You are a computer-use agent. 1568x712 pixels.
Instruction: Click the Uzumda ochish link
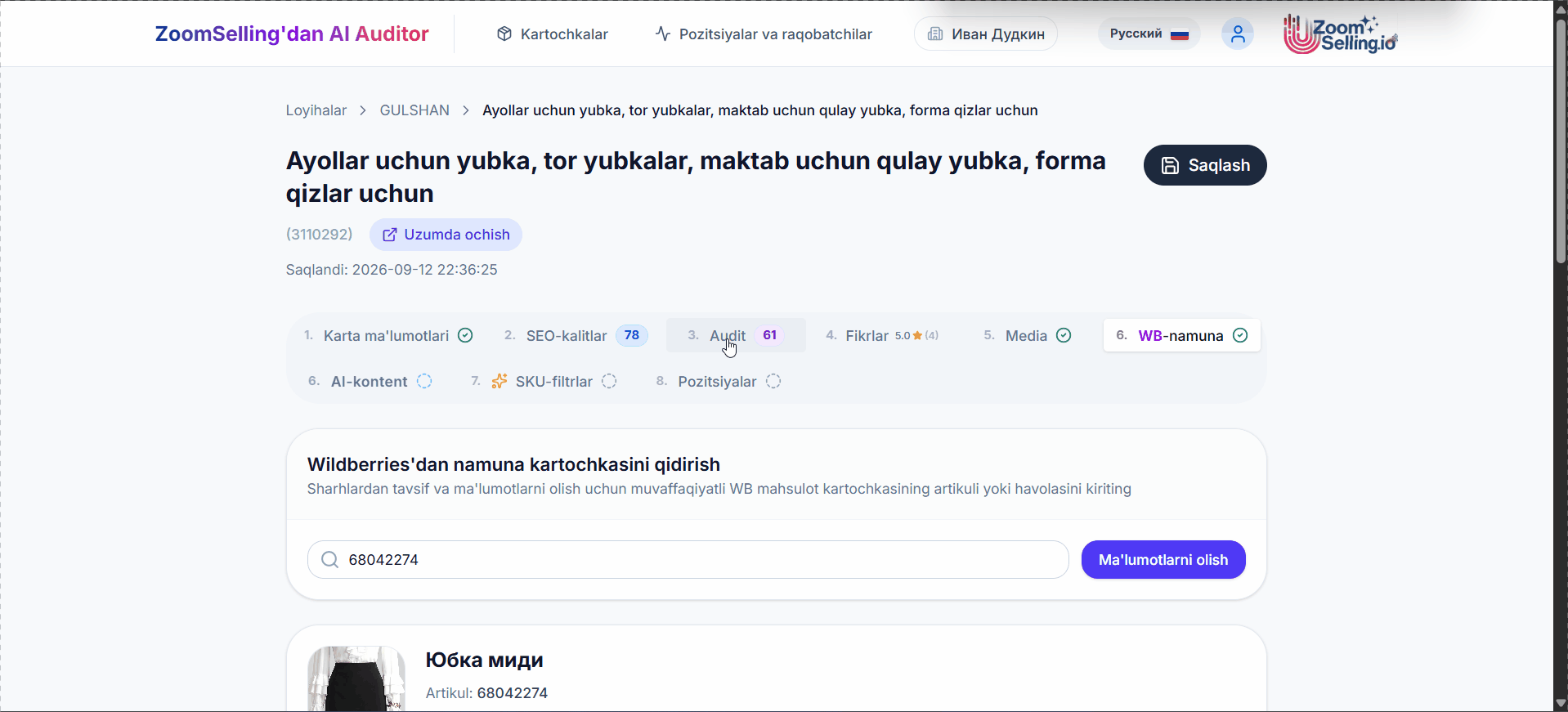tap(446, 235)
